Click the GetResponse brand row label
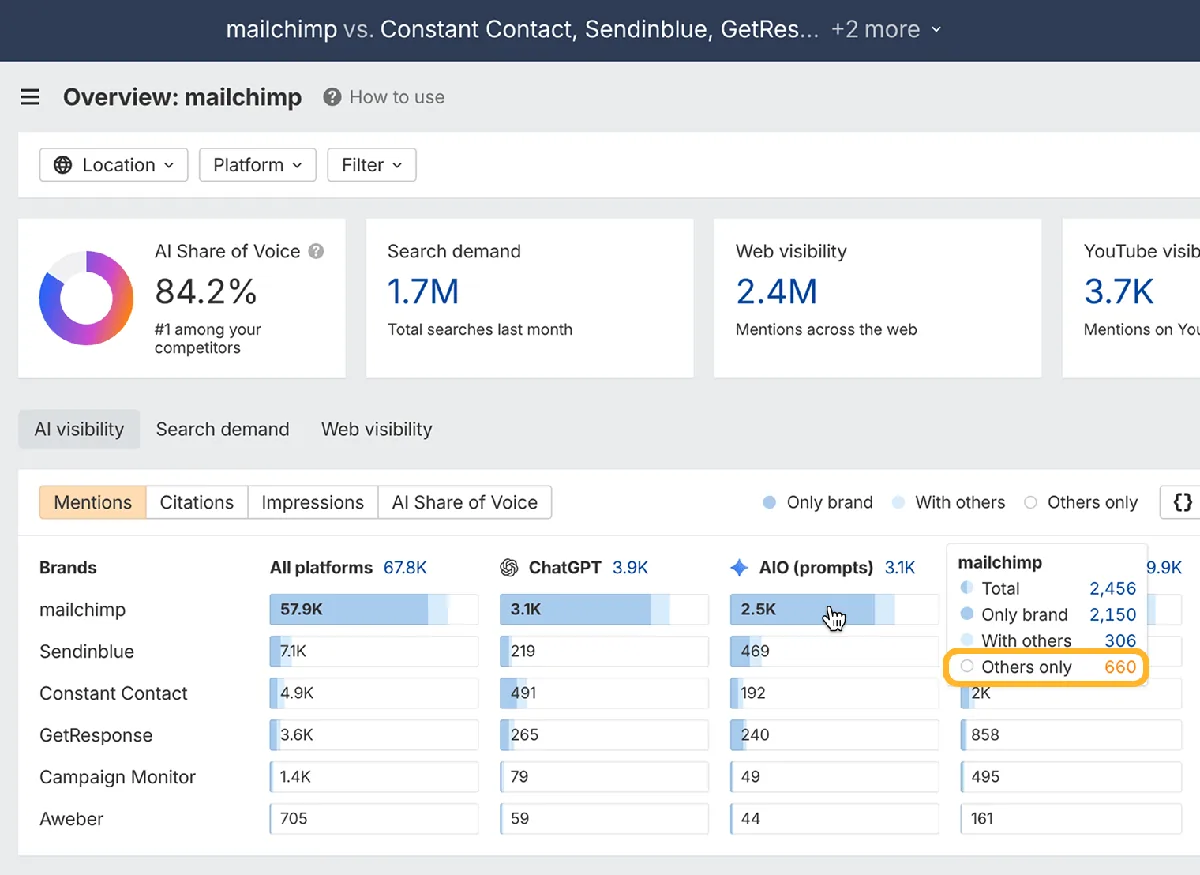1200x875 pixels. click(96, 736)
